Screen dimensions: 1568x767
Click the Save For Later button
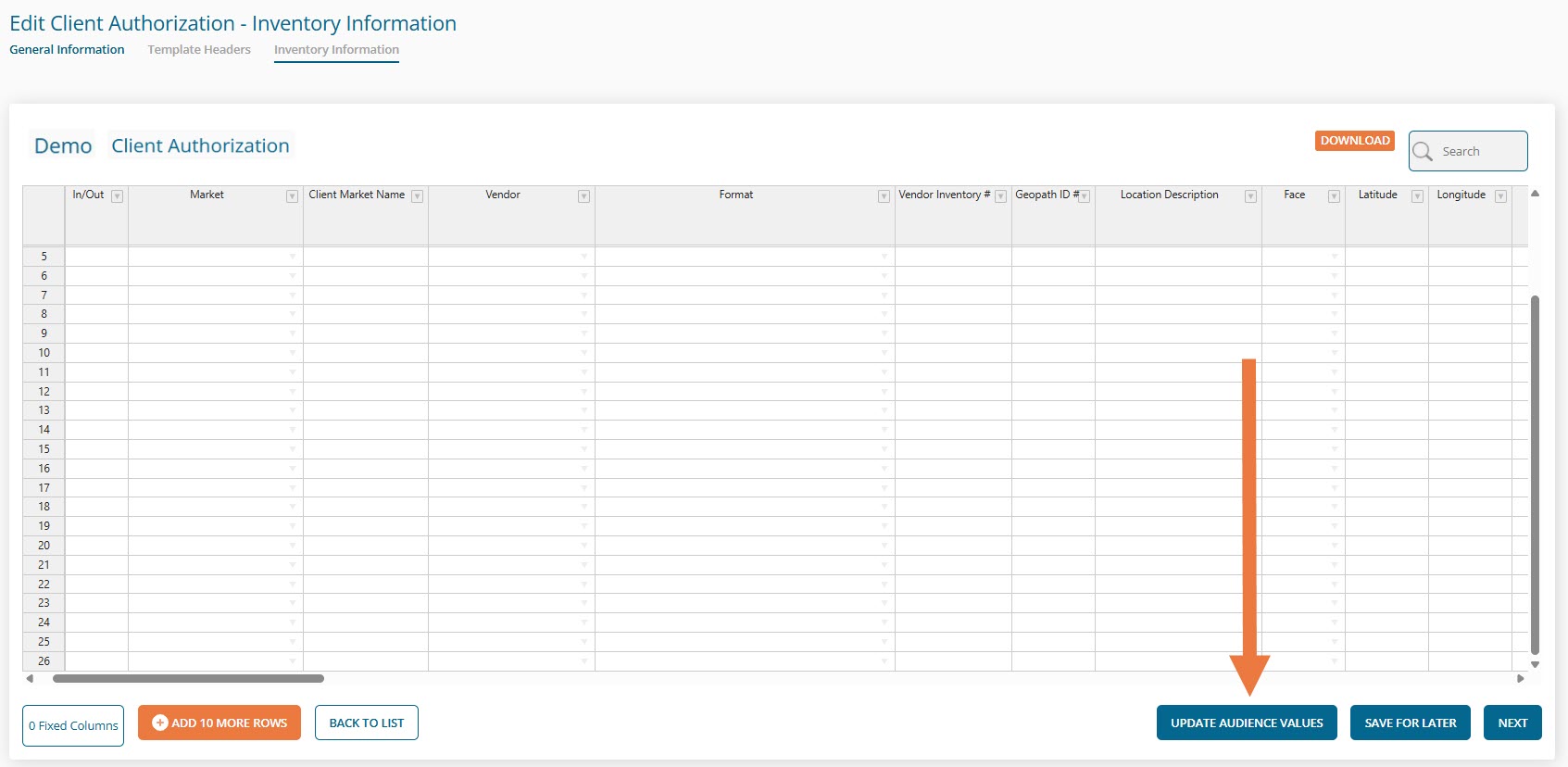click(1410, 723)
